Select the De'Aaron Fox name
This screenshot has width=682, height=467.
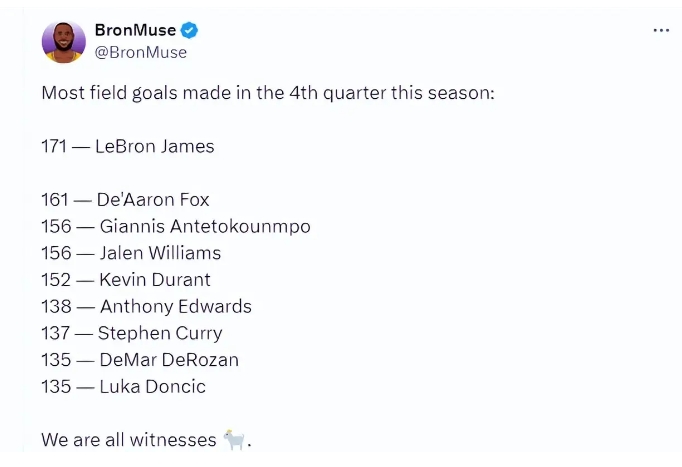153,200
